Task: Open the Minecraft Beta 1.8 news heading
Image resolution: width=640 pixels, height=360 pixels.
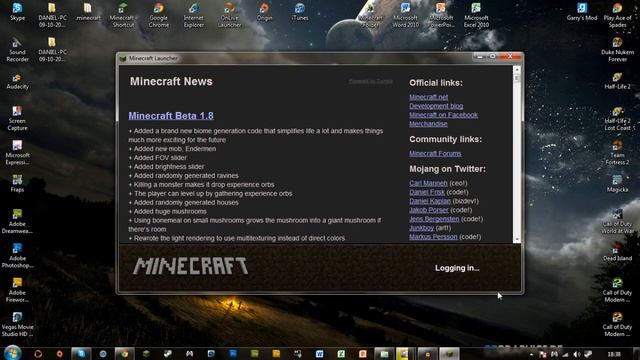Action: coord(171,116)
